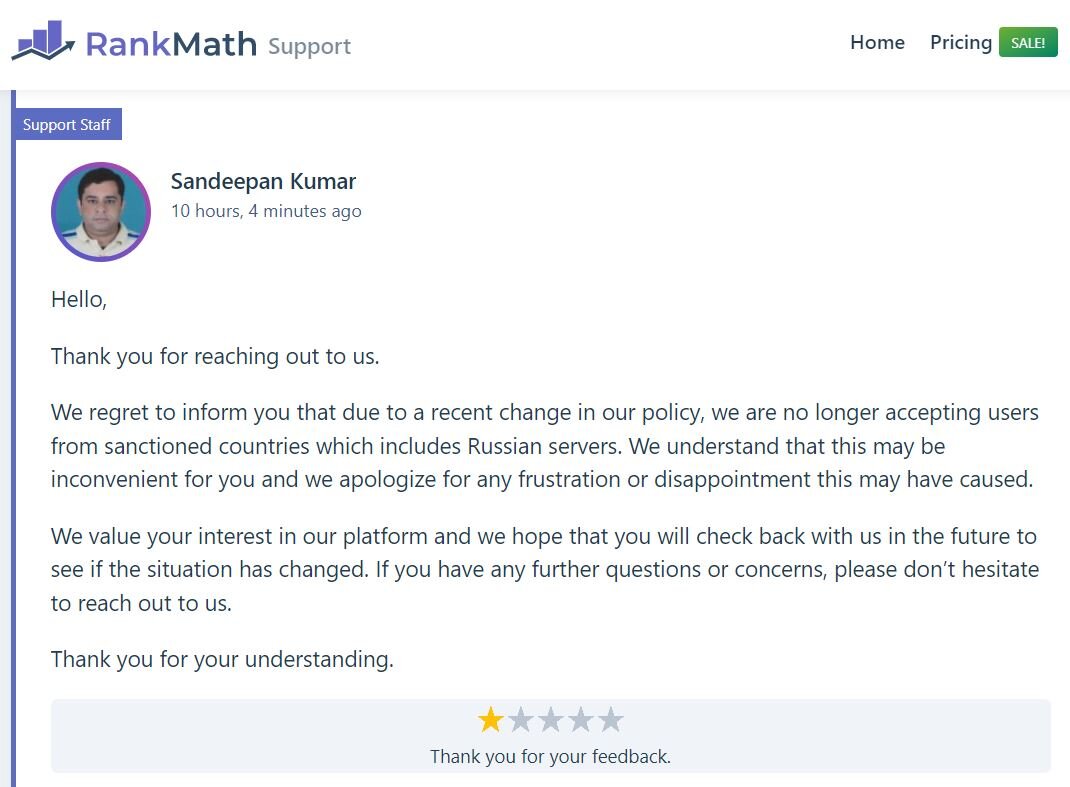Viewport: 1070px width, 787px height.
Task: Click the Support label beside RankMath
Action: [x=309, y=46]
